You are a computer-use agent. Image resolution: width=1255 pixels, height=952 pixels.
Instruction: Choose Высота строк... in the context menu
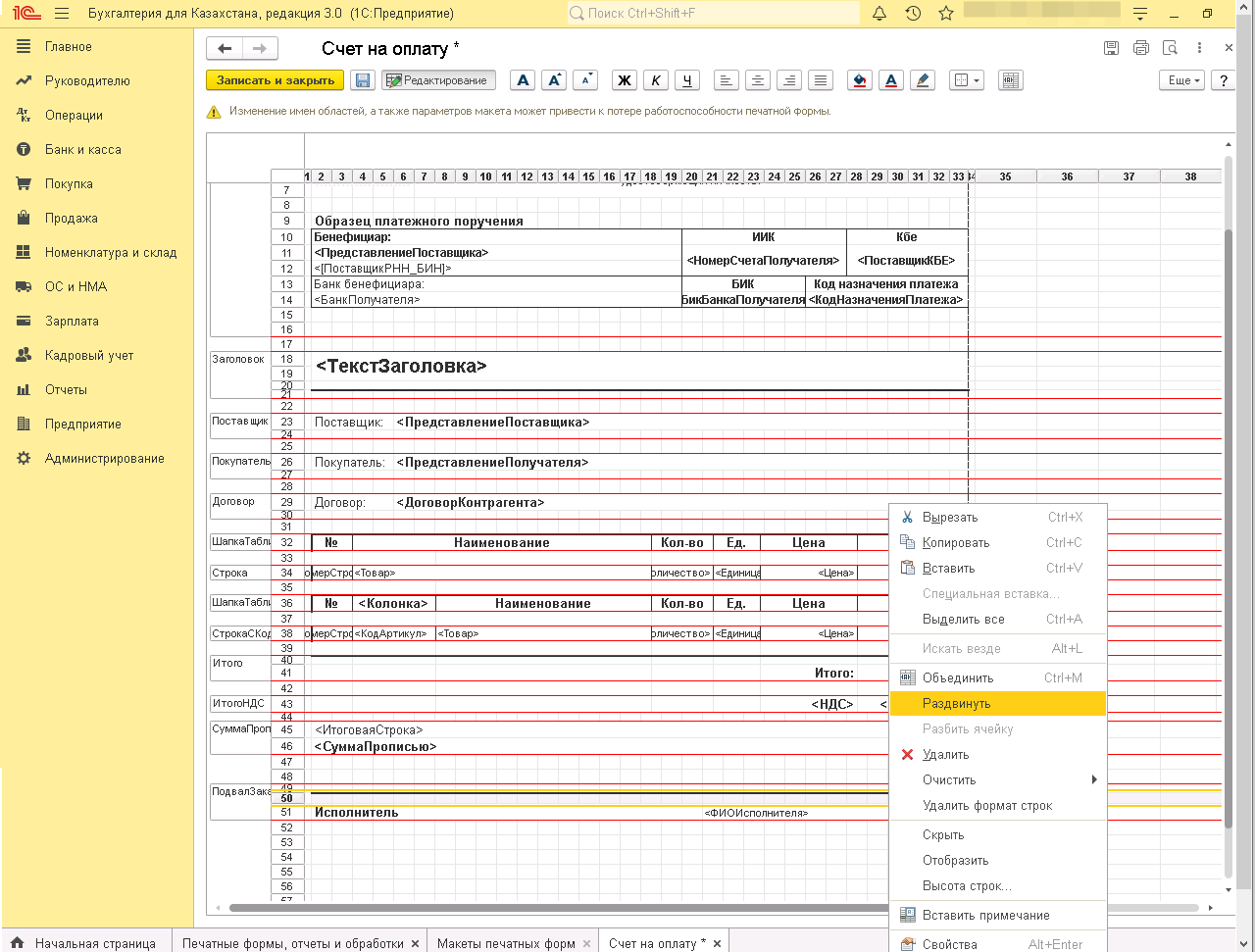pos(998,885)
